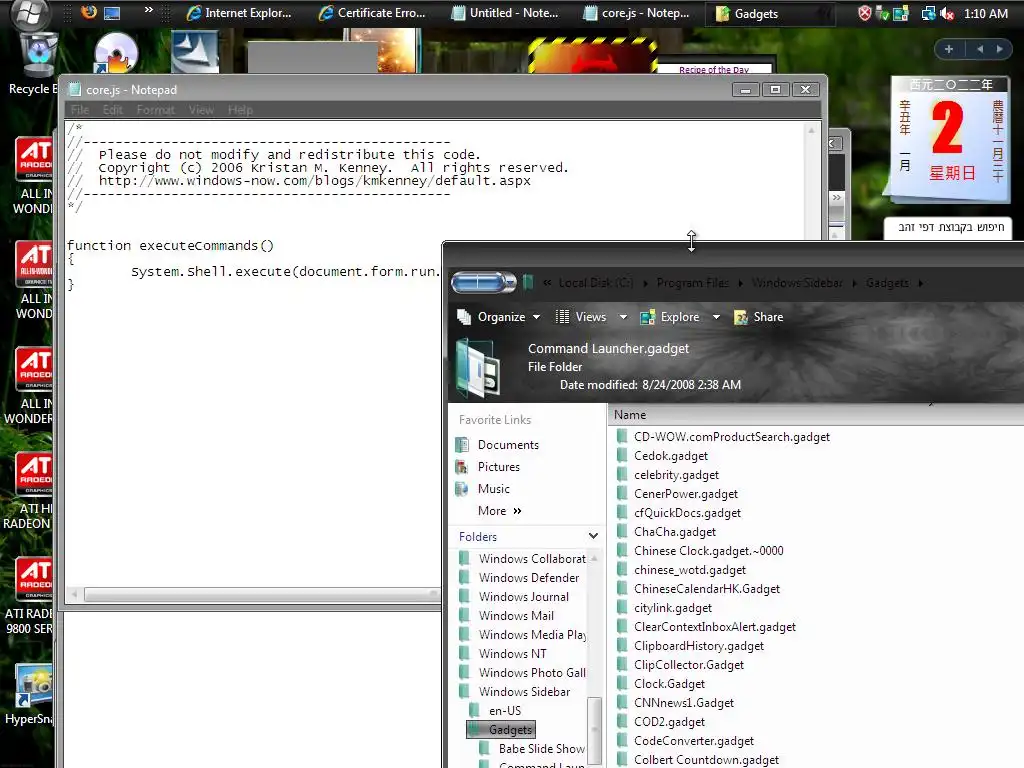1024x768 pixels.
Task: Switch to core.js Notepad taskbar button
Action: (636, 13)
